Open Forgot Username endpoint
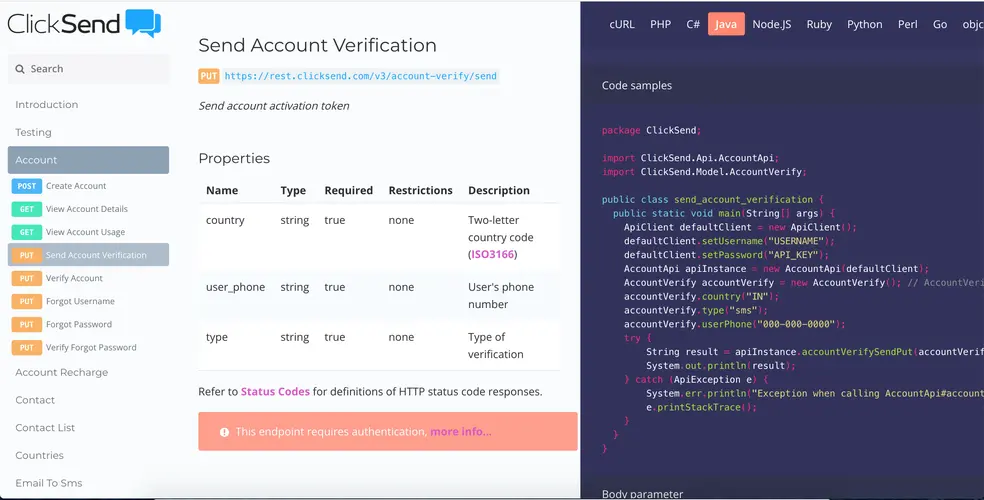984x500 pixels. coord(80,301)
